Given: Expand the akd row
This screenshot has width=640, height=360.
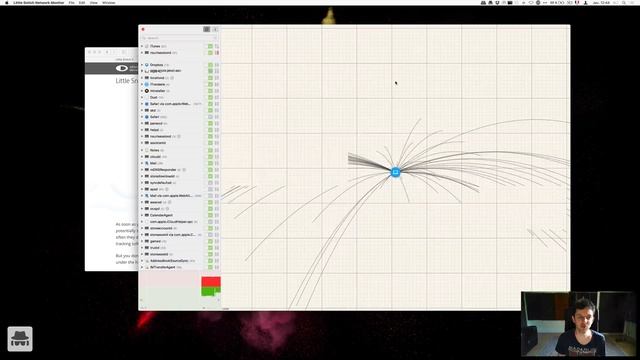Looking at the screenshot, I should pyautogui.click(x=142, y=110).
